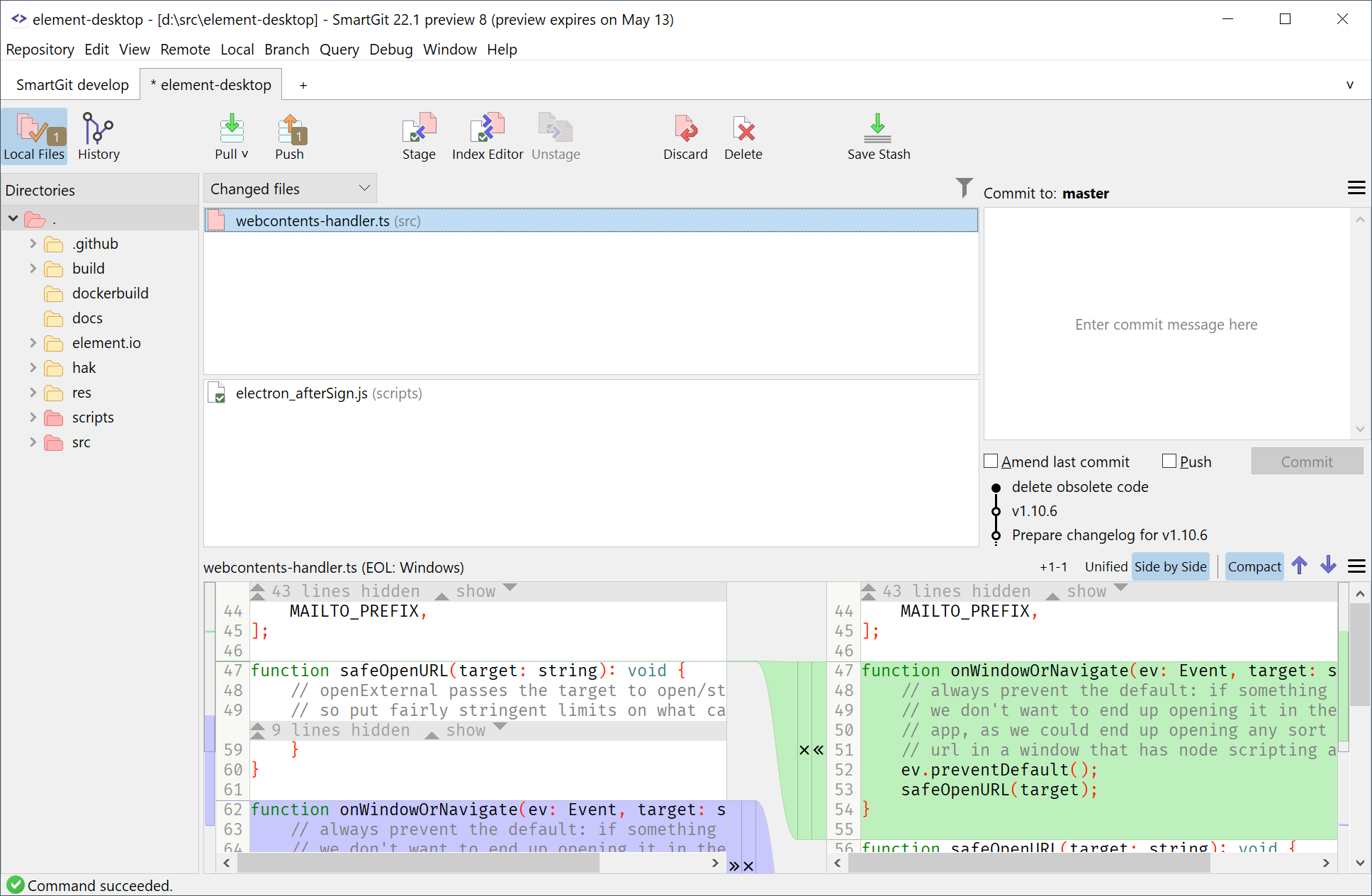Enable Amend last commit
The height and width of the screenshot is (896, 1372).
tap(991, 461)
